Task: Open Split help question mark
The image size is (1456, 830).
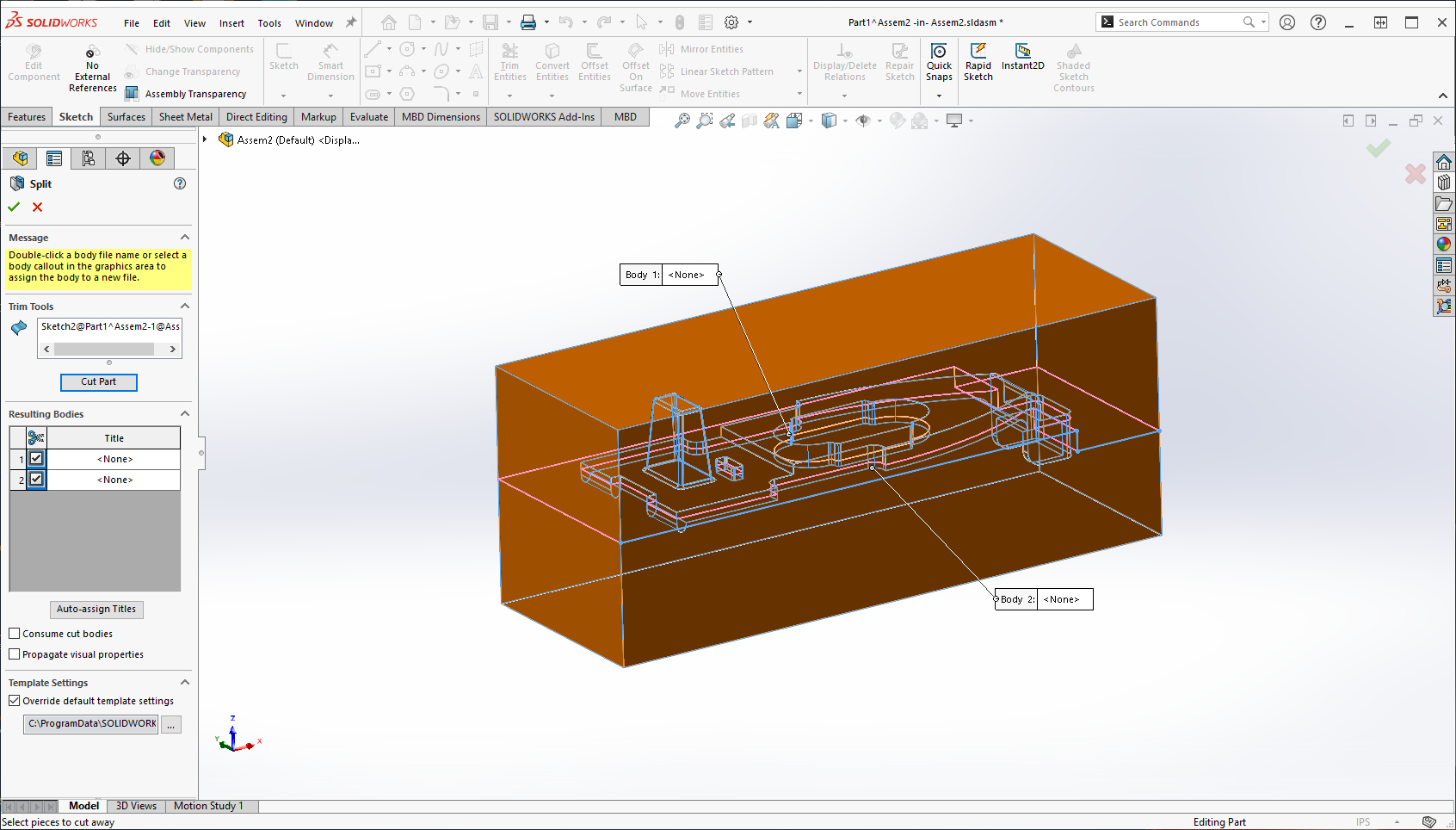Action: pyautogui.click(x=180, y=183)
